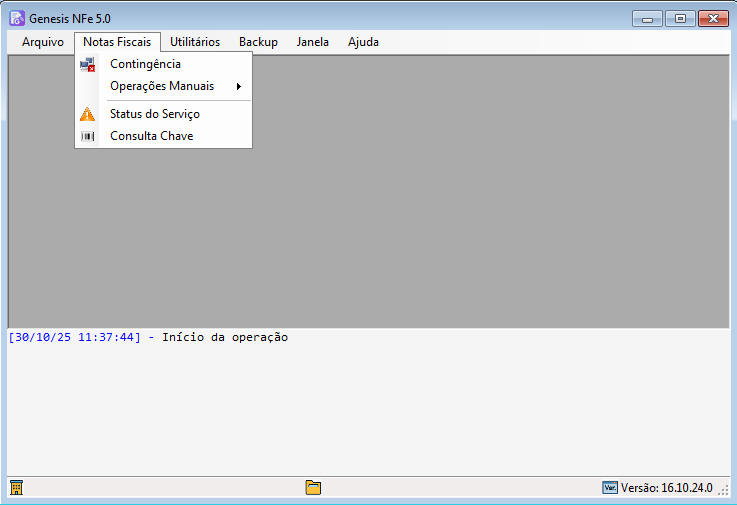Click the barcode icon for Consulta Chave
The height and width of the screenshot is (505, 737).
[88, 136]
